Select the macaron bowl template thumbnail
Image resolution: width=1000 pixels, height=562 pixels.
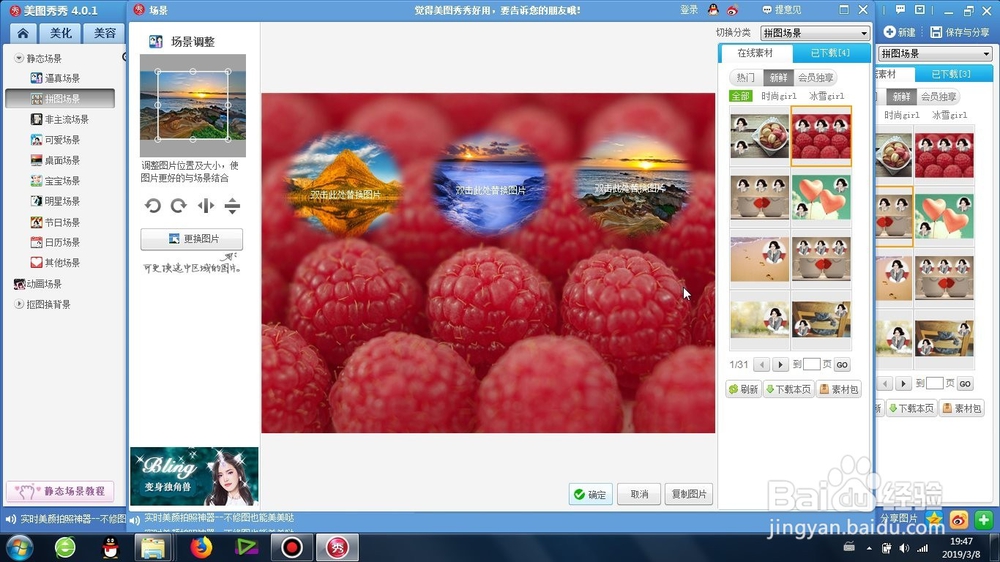click(760, 137)
